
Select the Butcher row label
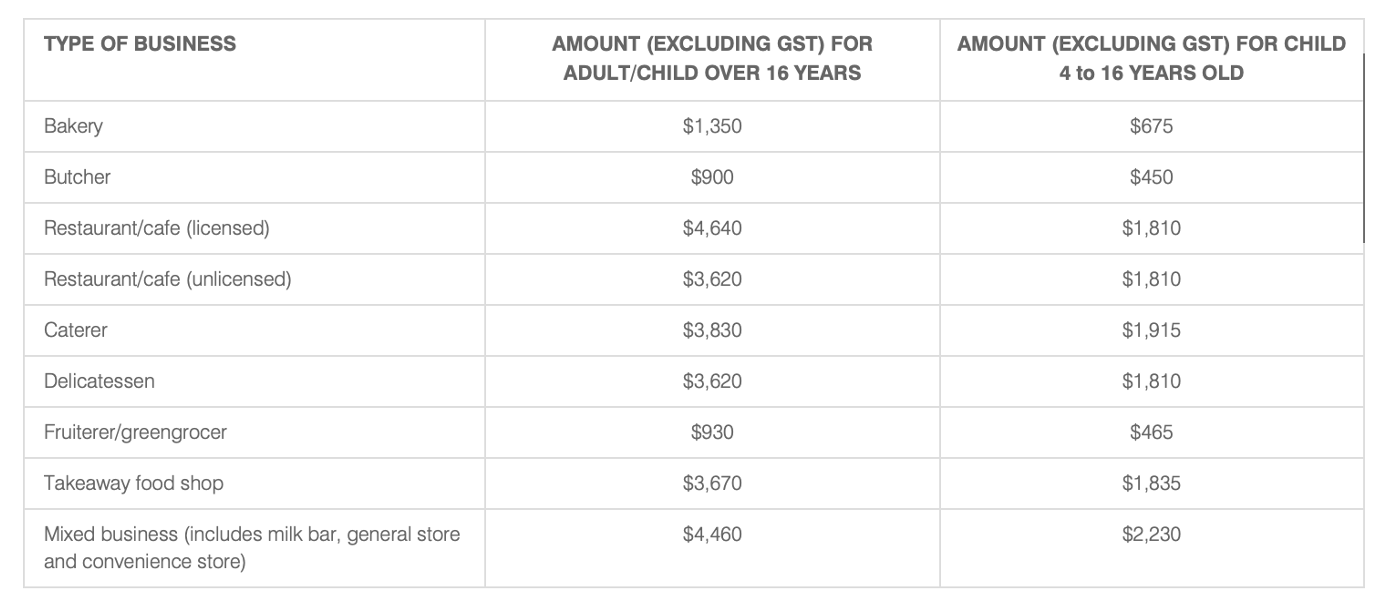[x=77, y=177]
